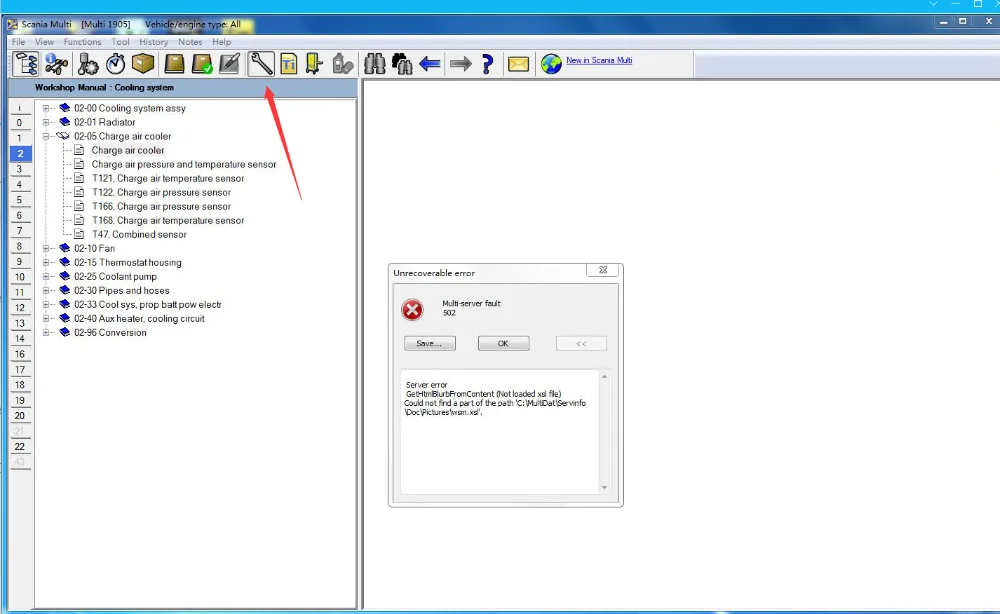This screenshot has height=614, width=1000.
Task: Click the error details scrollbar down arrow
Action: [604, 488]
